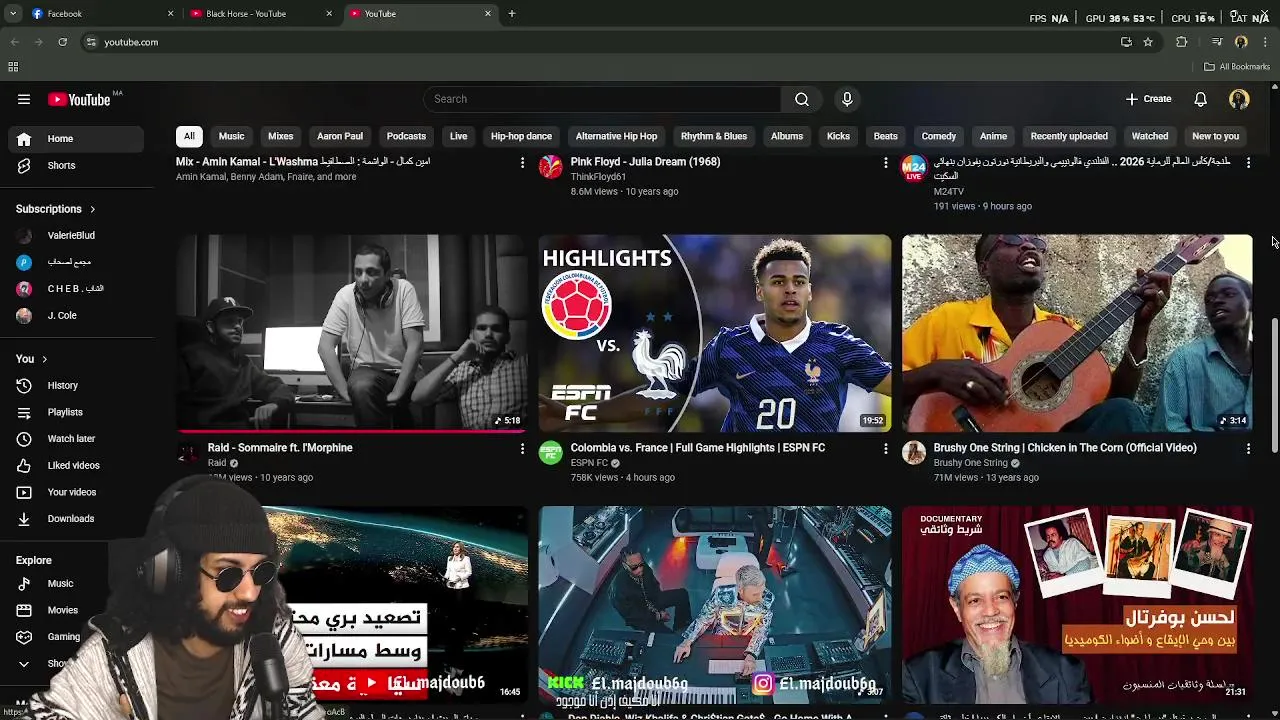Expand the You section

pyautogui.click(x=31, y=359)
